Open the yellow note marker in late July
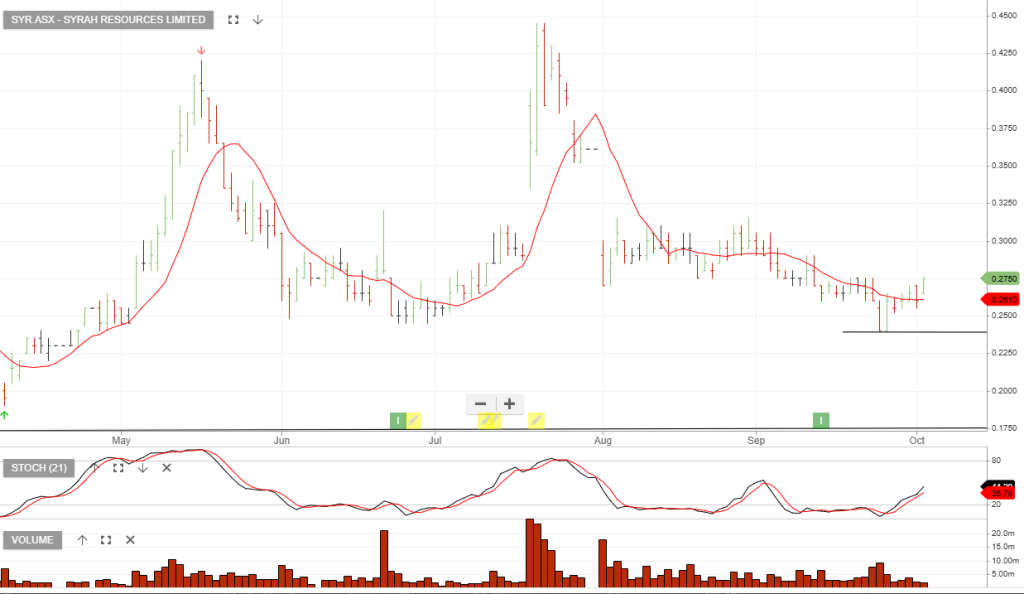 [x=536, y=420]
